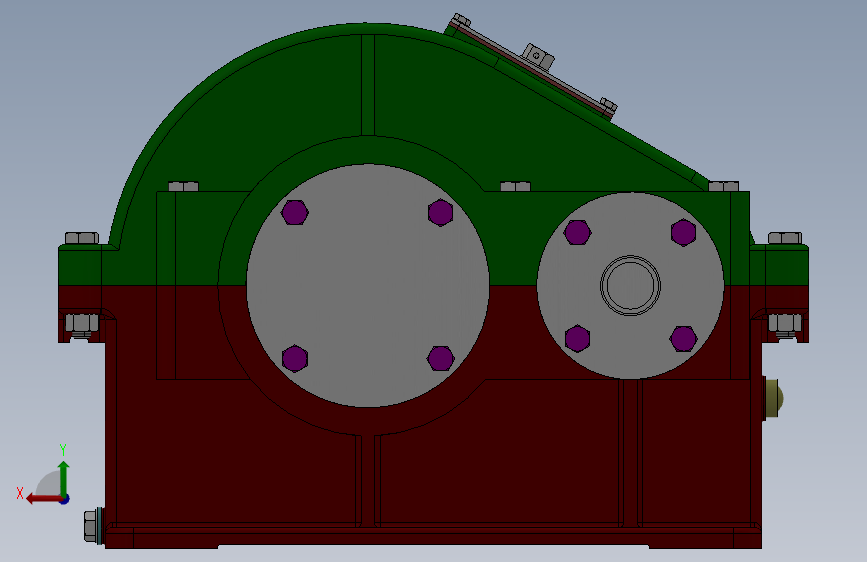Click the gray bolt head between the two covers
The image size is (867, 562).
coord(515,186)
